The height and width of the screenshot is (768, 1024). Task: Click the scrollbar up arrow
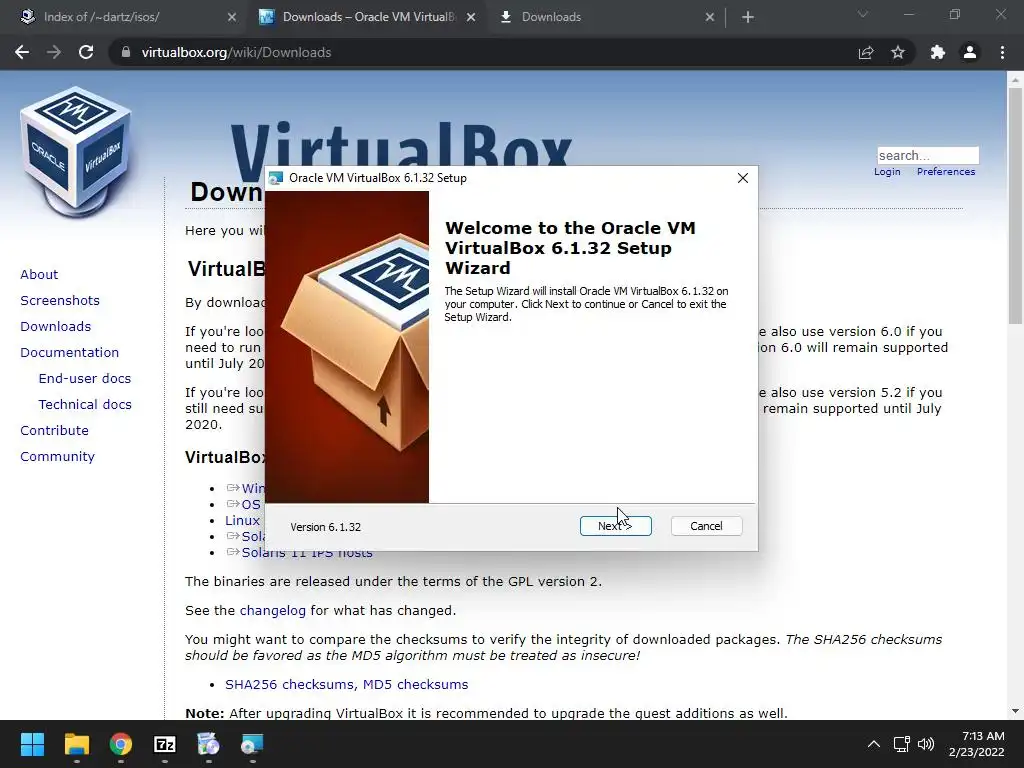(1015, 79)
